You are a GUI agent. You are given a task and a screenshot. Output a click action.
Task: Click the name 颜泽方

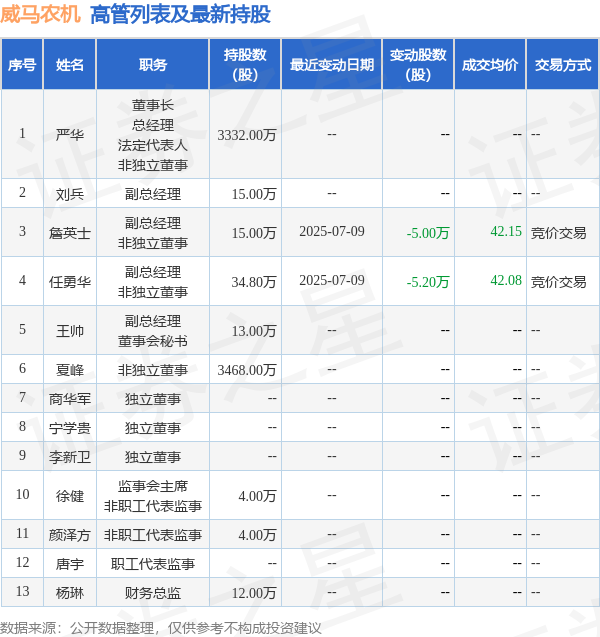[x=70, y=535]
